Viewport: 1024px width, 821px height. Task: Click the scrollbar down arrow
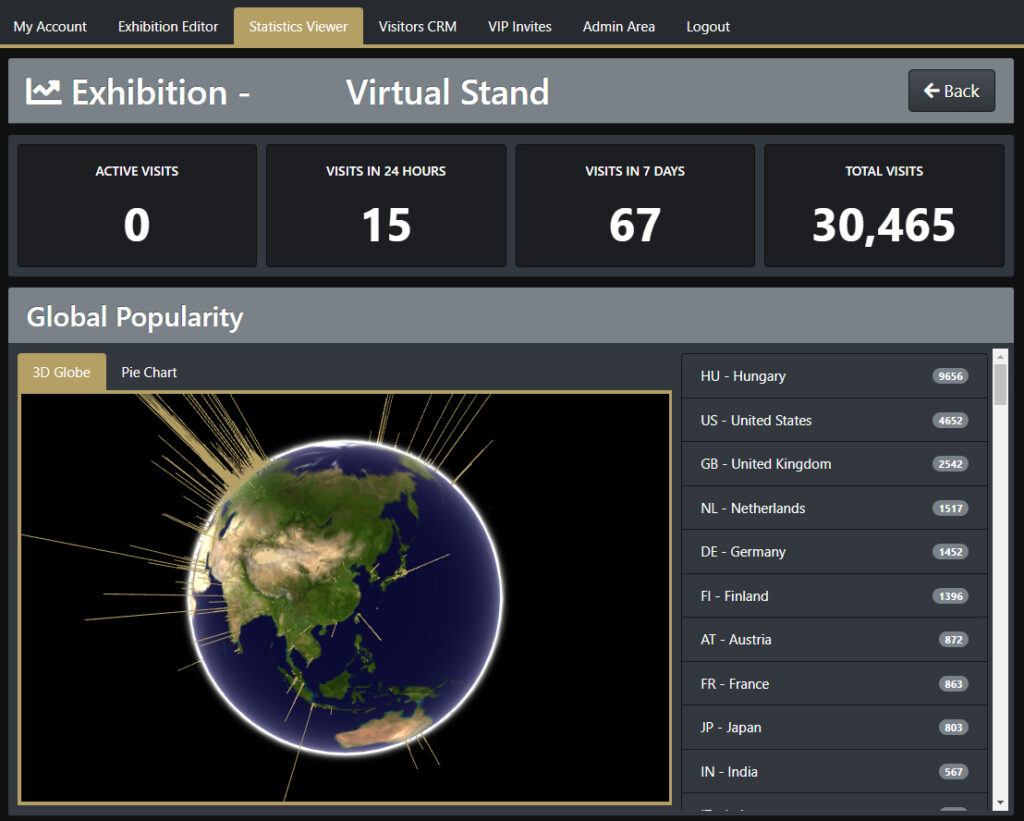1000,802
